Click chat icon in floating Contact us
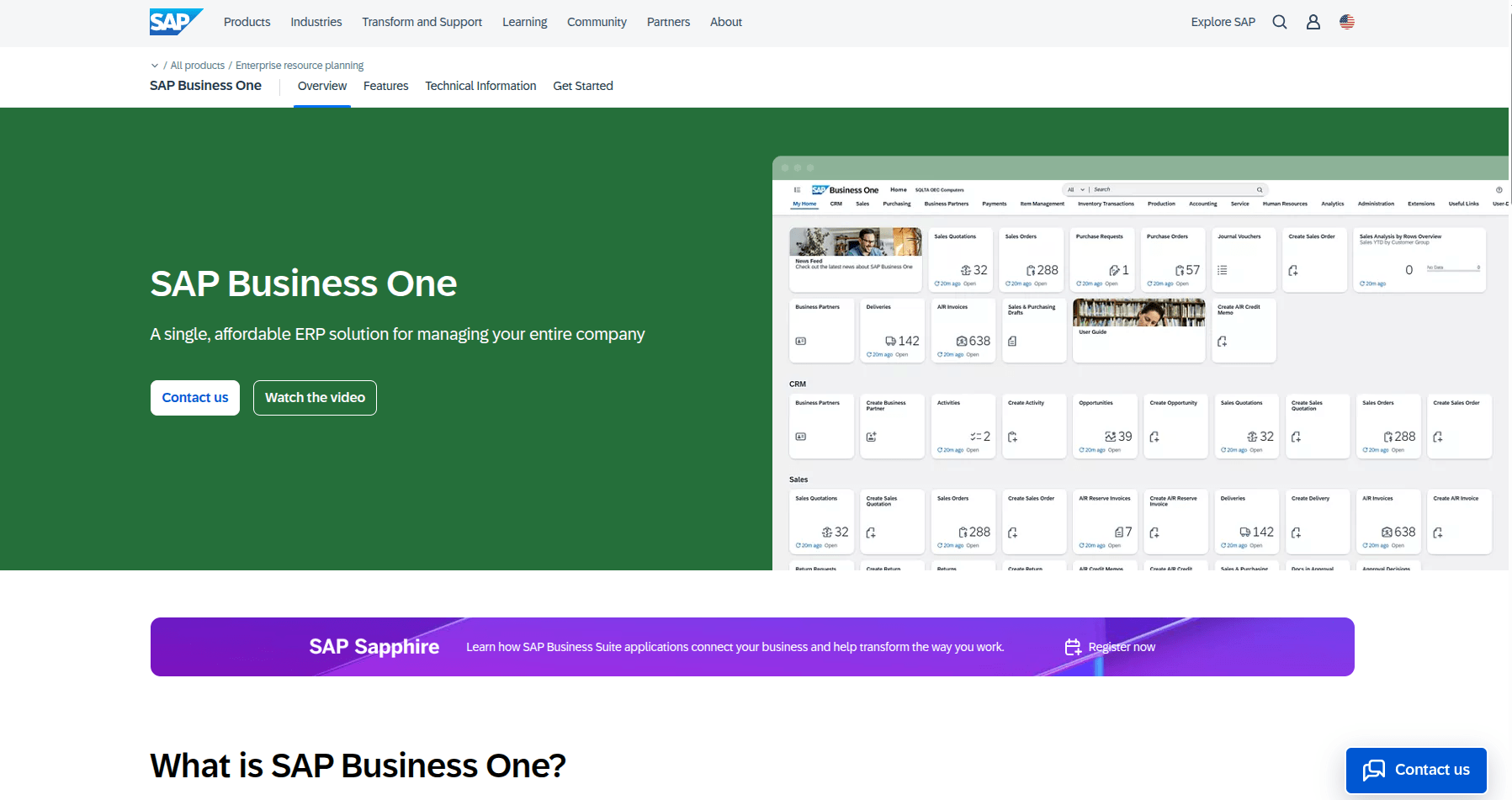This screenshot has height=800, width=1512. (x=1374, y=770)
